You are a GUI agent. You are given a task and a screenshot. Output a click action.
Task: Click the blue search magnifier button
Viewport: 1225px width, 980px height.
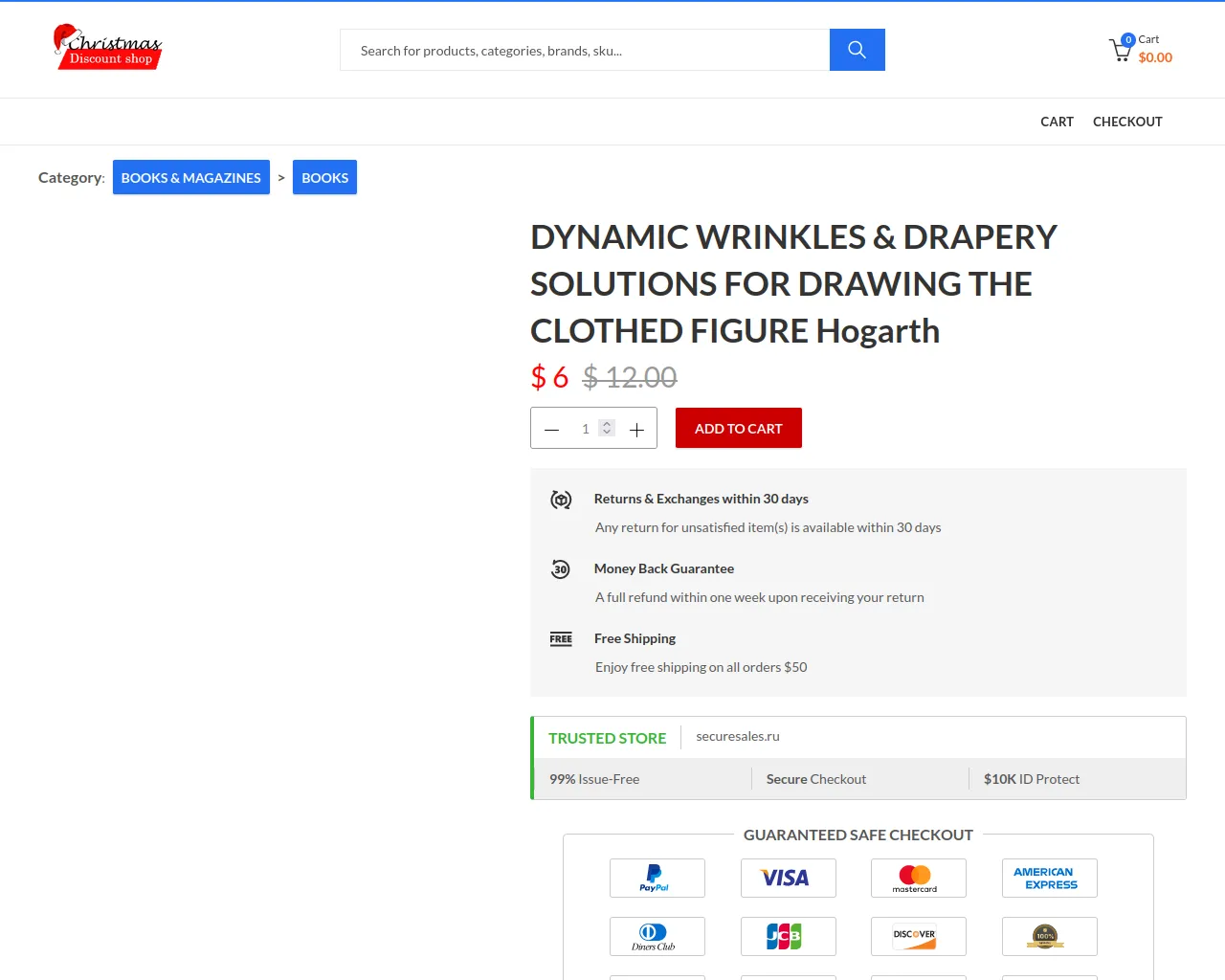pos(857,50)
